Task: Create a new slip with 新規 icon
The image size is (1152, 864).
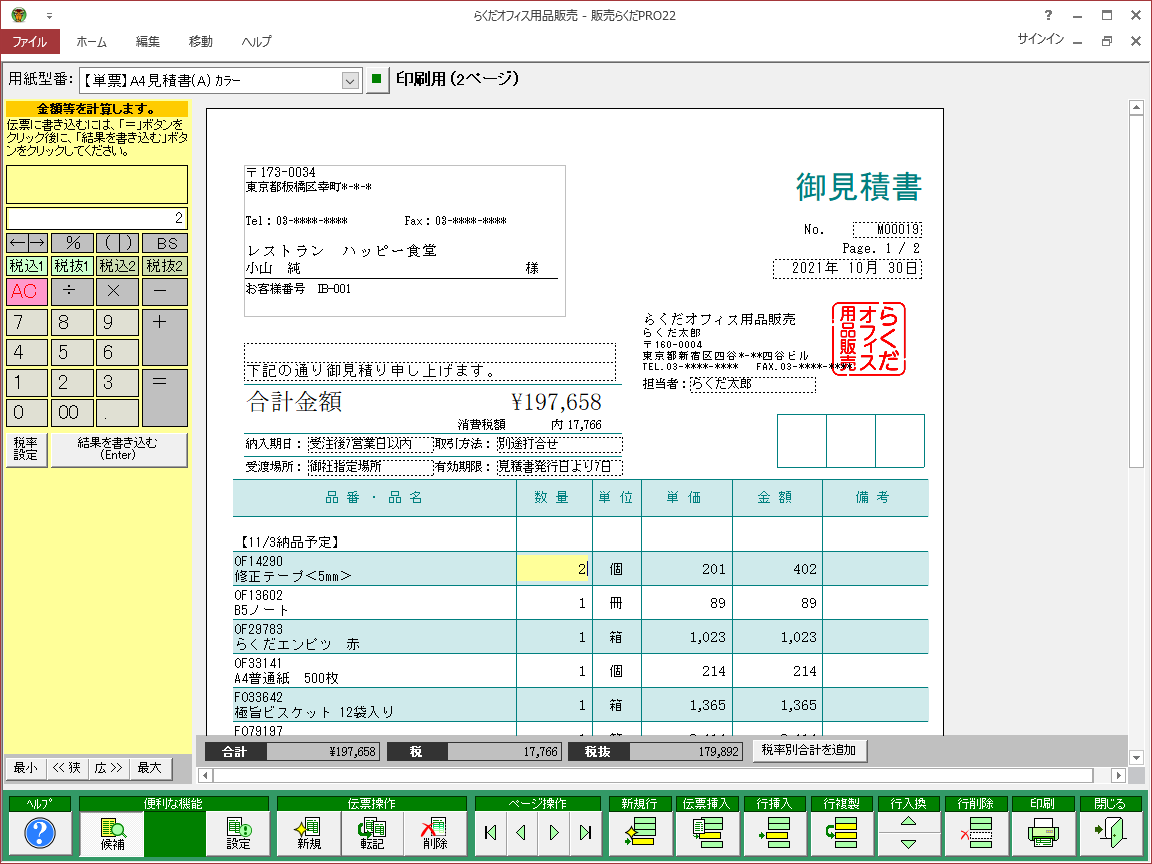Action: (x=309, y=833)
